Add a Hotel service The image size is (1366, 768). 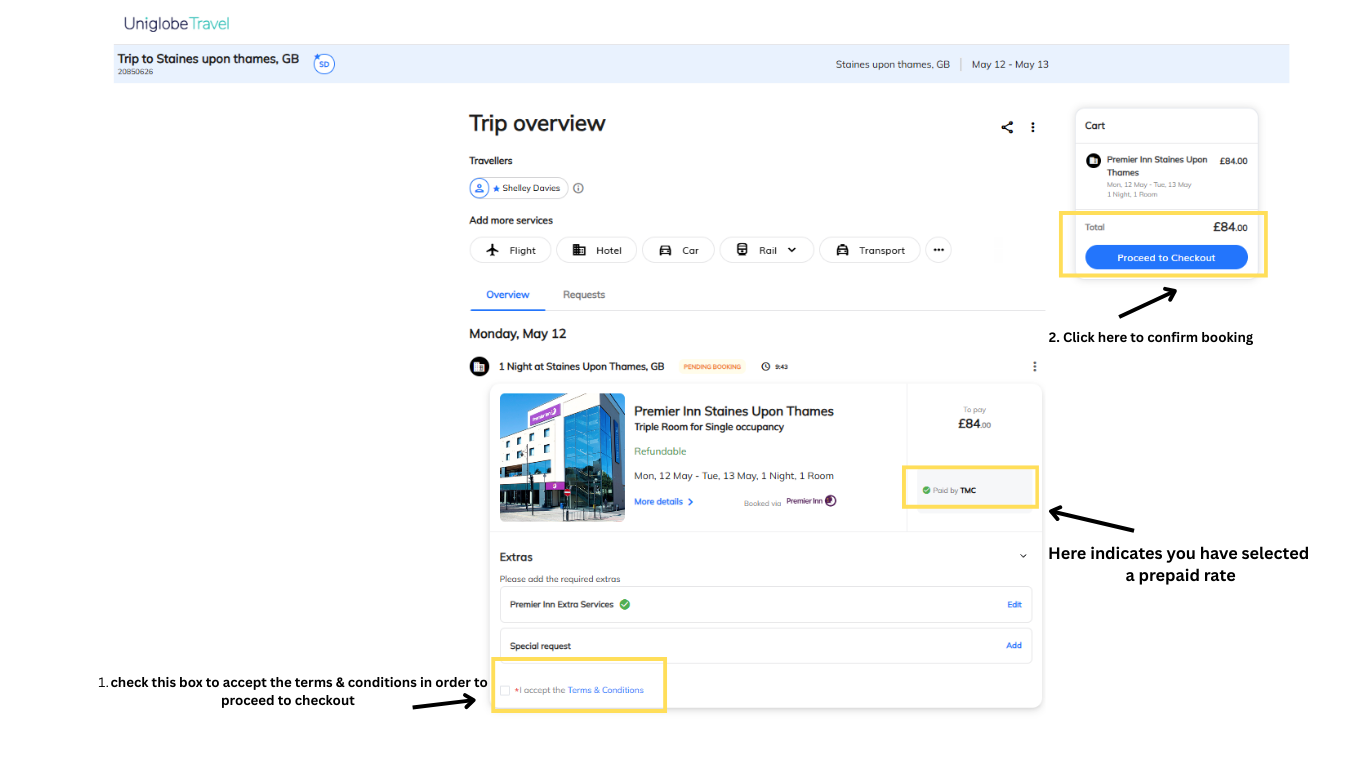596,250
